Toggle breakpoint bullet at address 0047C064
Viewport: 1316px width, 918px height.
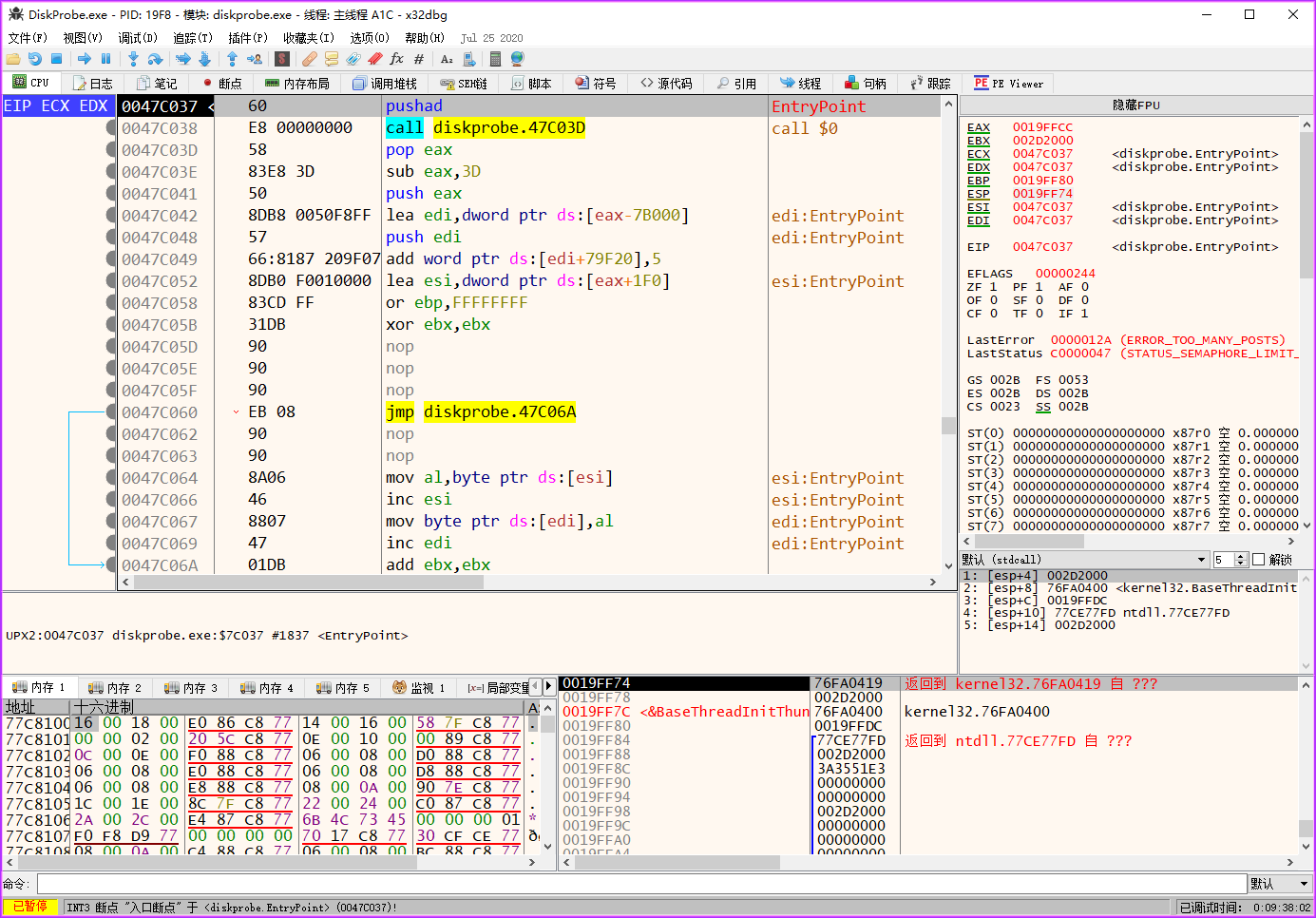pos(111,478)
